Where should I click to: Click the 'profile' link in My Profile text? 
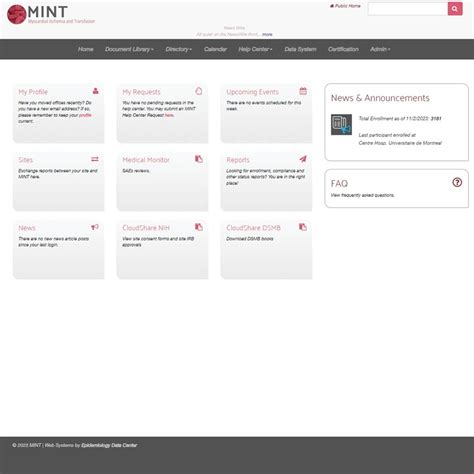[85, 115]
